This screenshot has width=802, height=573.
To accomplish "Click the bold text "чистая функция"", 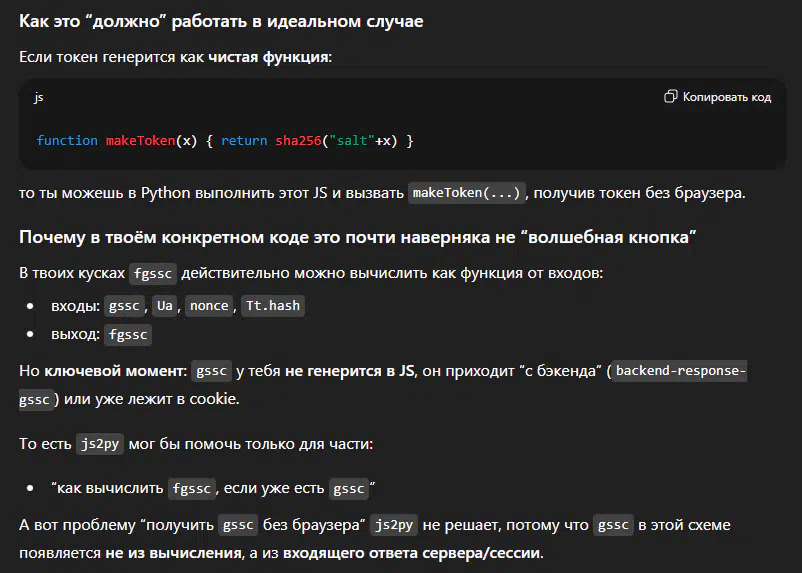I will (x=268, y=57).
